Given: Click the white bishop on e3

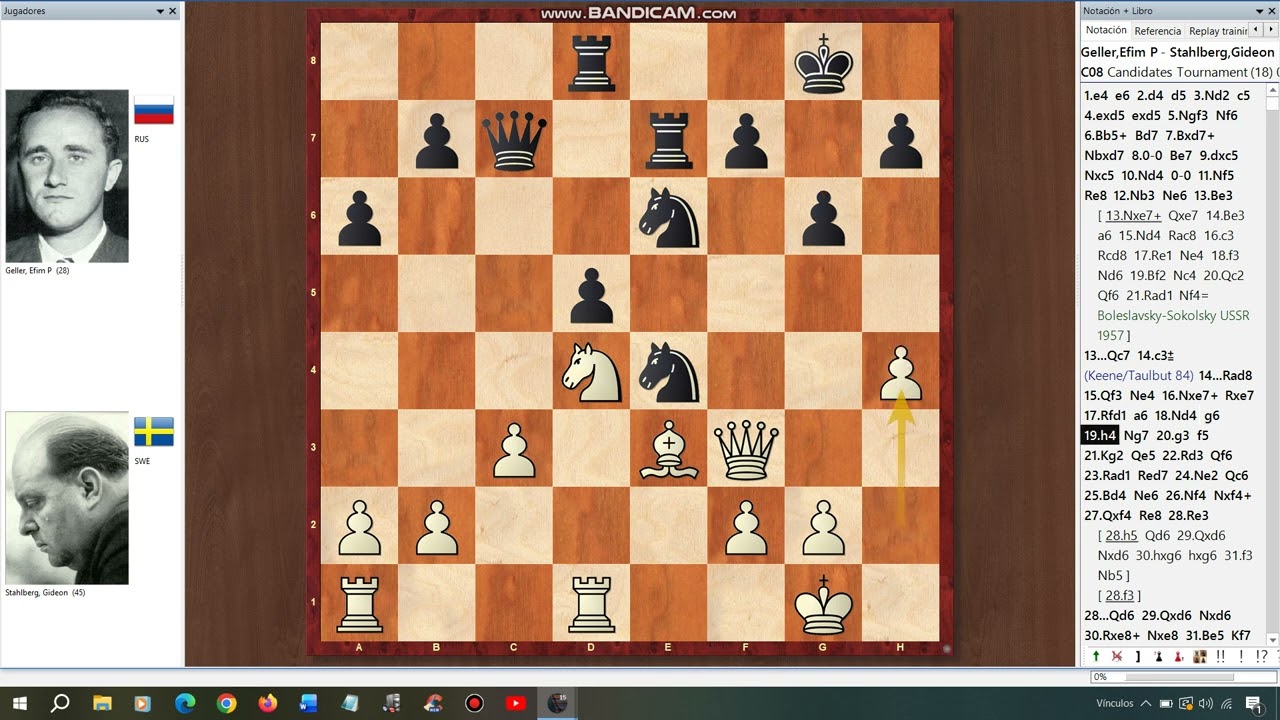Looking at the screenshot, I should (x=669, y=448).
